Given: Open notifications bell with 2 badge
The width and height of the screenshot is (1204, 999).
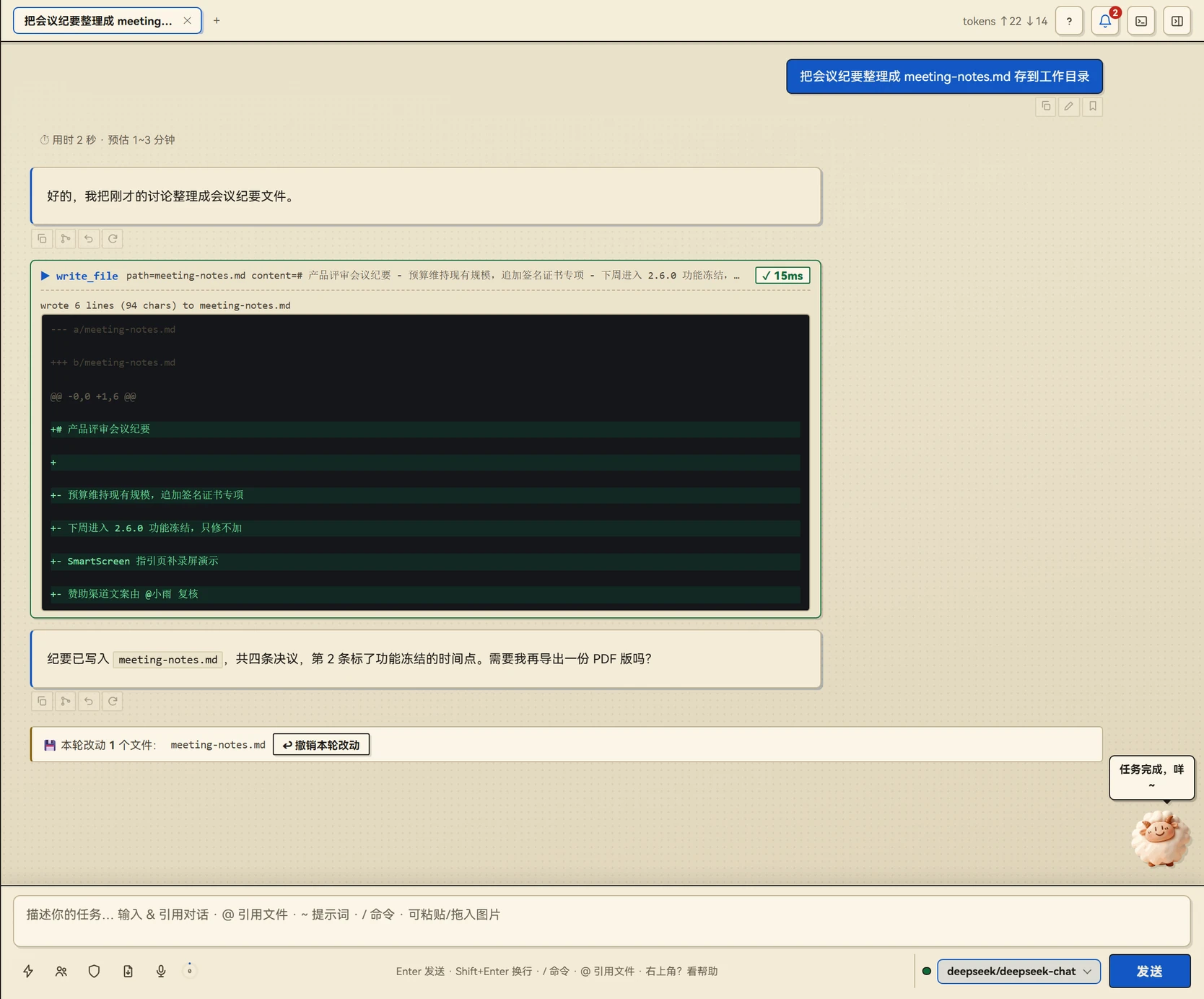Looking at the screenshot, I should point(1105,21).
